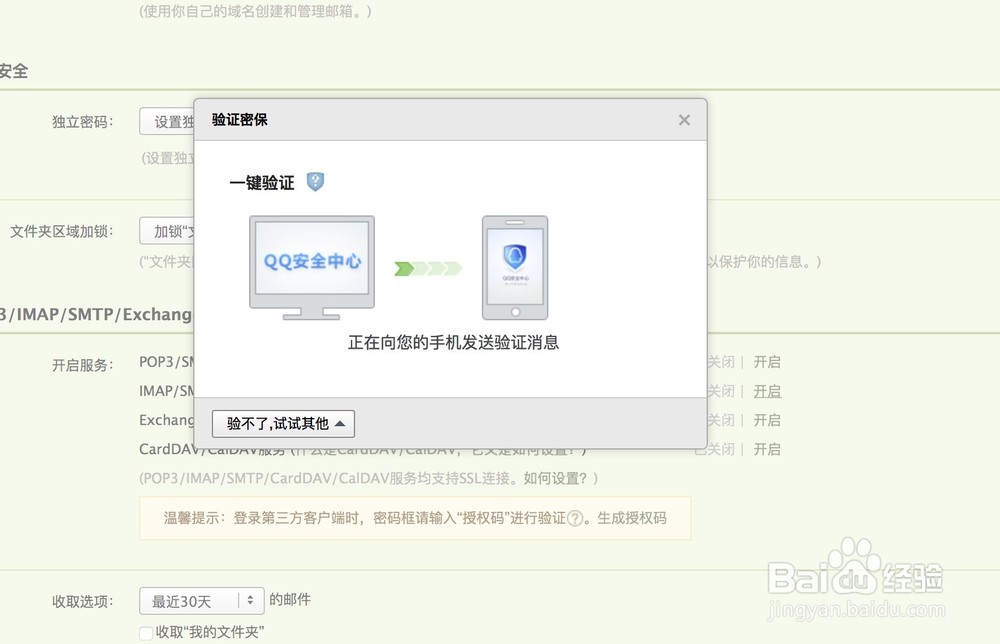The width and height of the screenshot is (1000, 644).
Task: Click the 验证密保 dialog title bar
Action: tap(450, 120)
